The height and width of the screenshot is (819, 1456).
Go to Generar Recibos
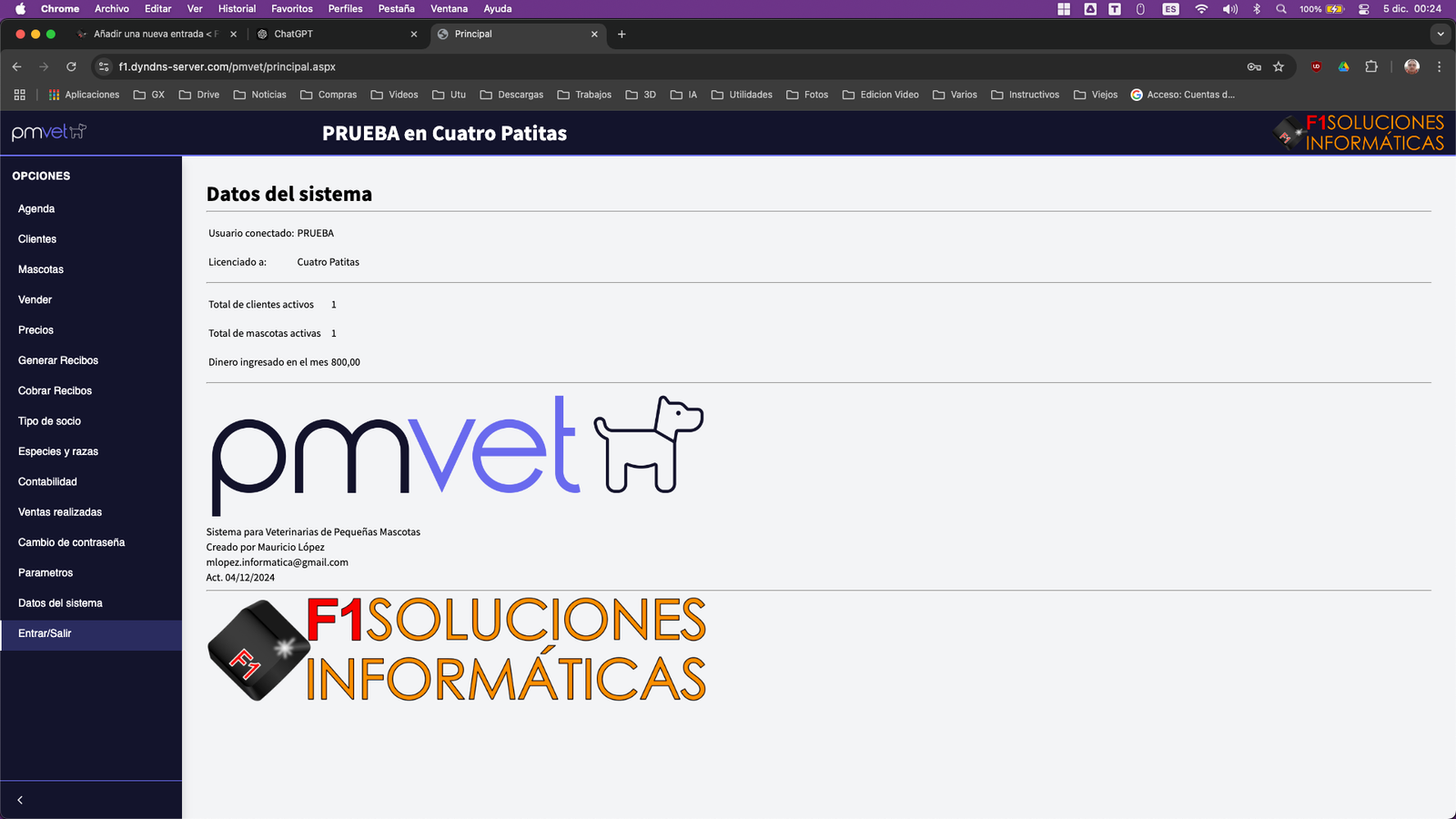click(58, 360)
